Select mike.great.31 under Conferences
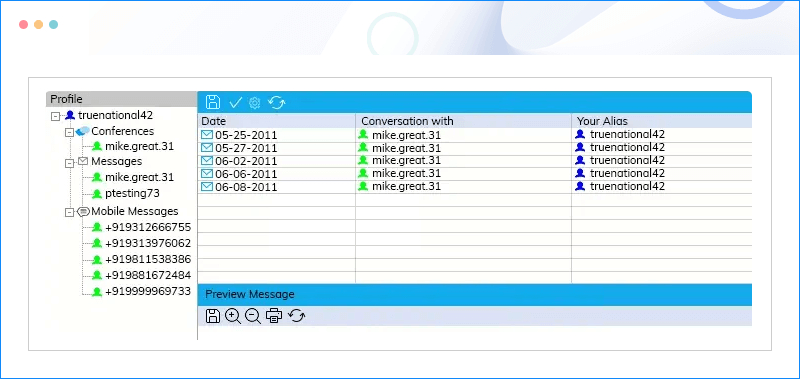 point(139,146)
